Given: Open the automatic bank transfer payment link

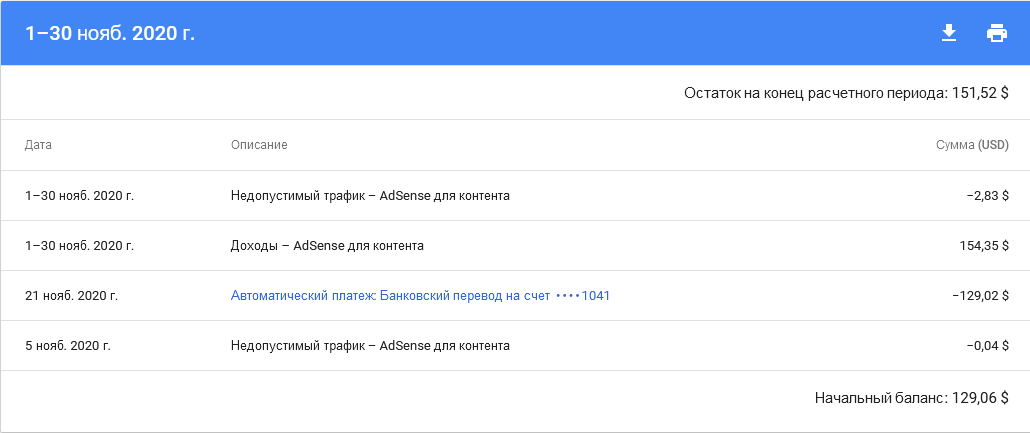Looking at the screenshot, I should click(x=390, y=296).
